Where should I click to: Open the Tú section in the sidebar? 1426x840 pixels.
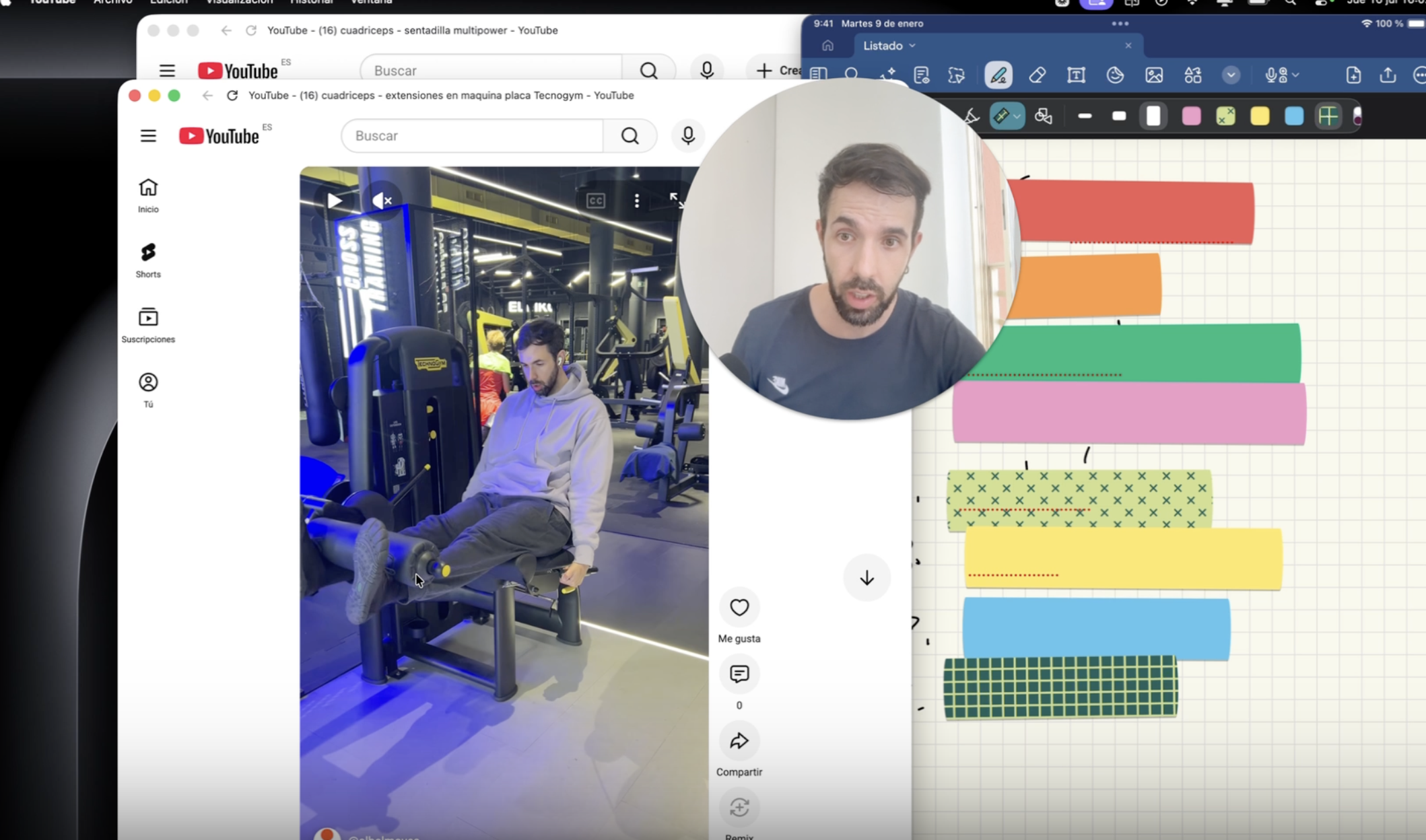coord(148,390)
